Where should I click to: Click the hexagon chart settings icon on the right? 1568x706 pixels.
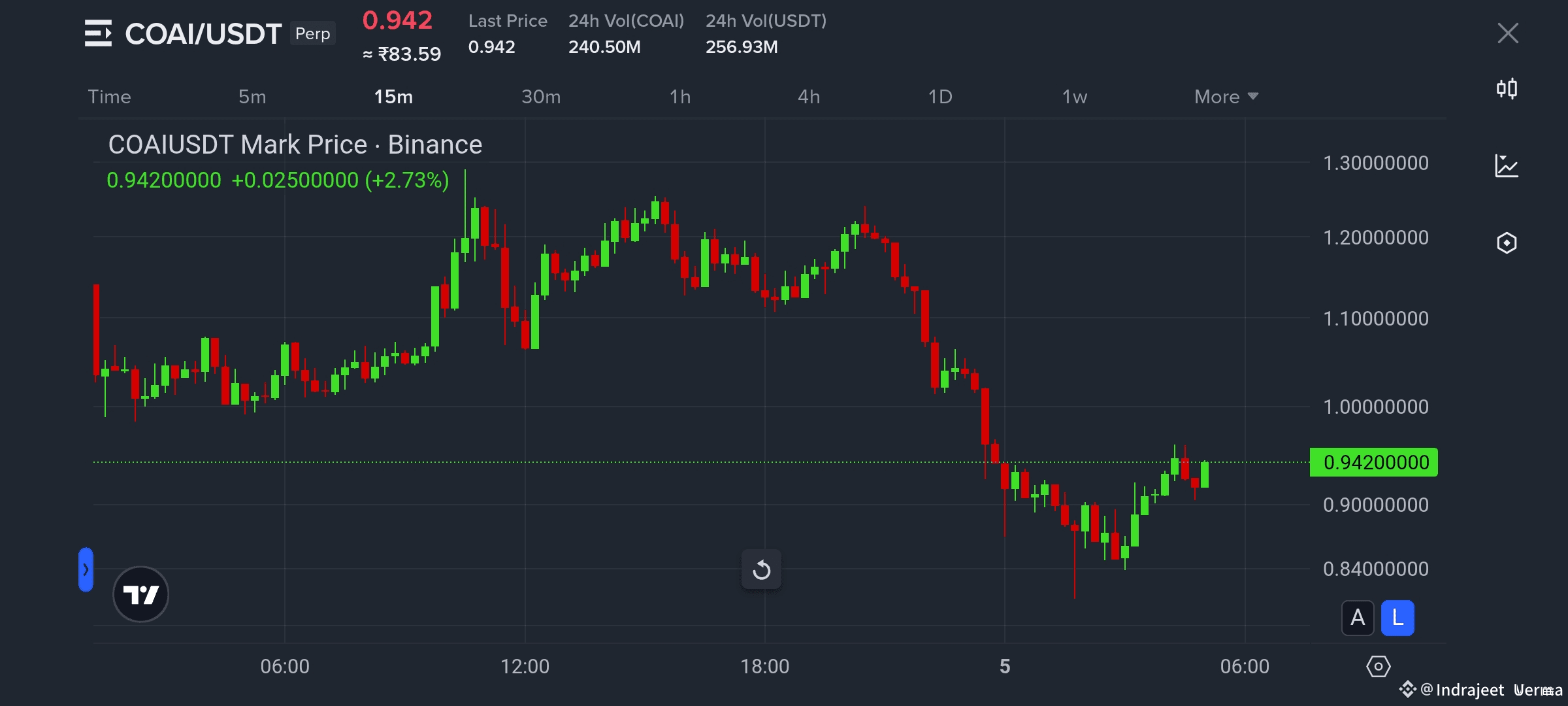point(1507,243)
